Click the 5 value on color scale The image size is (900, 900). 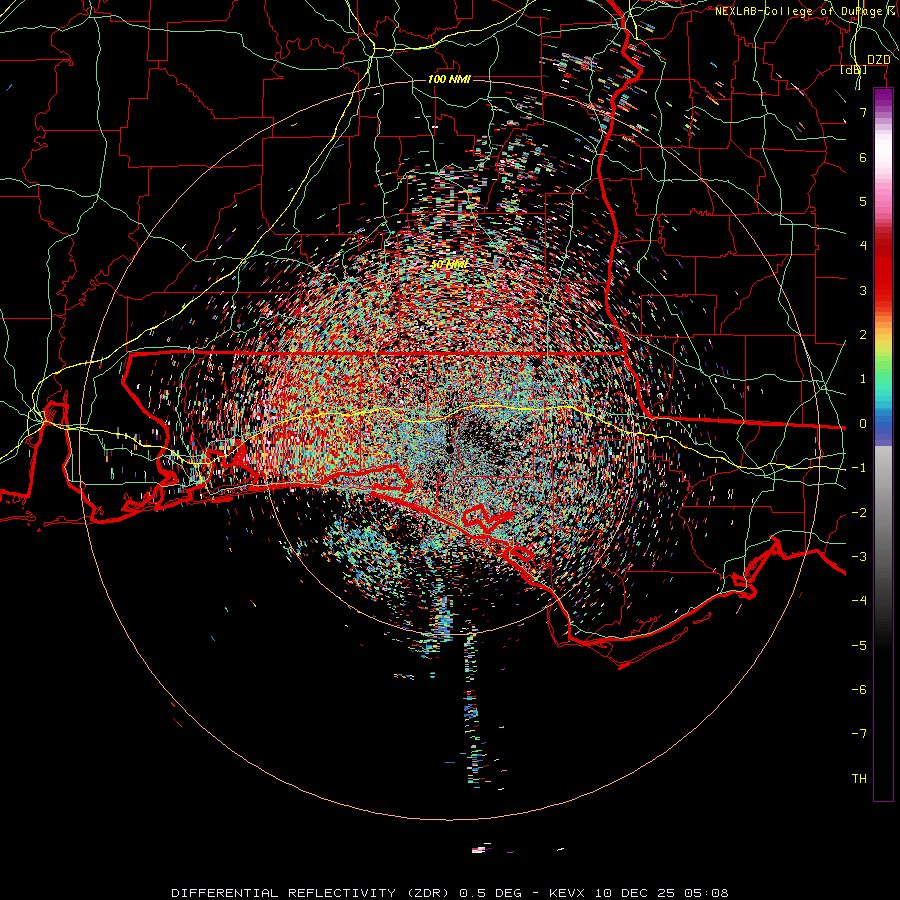point(863,201)
